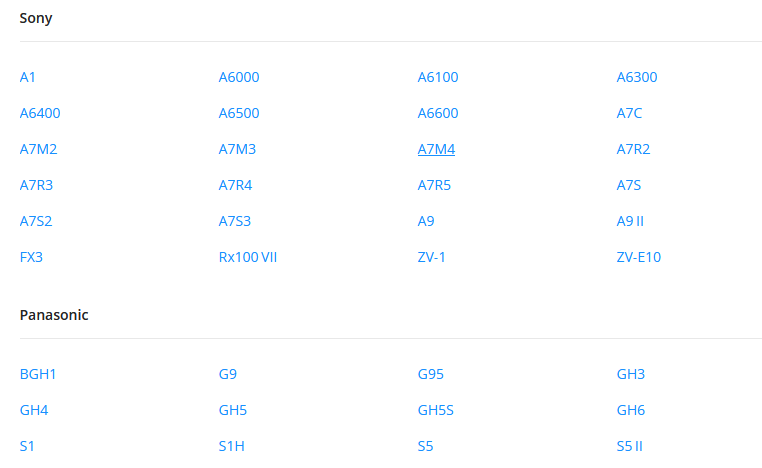Click the Sony section heading
This screenshot has height=468, width=762.
(36, 18)
